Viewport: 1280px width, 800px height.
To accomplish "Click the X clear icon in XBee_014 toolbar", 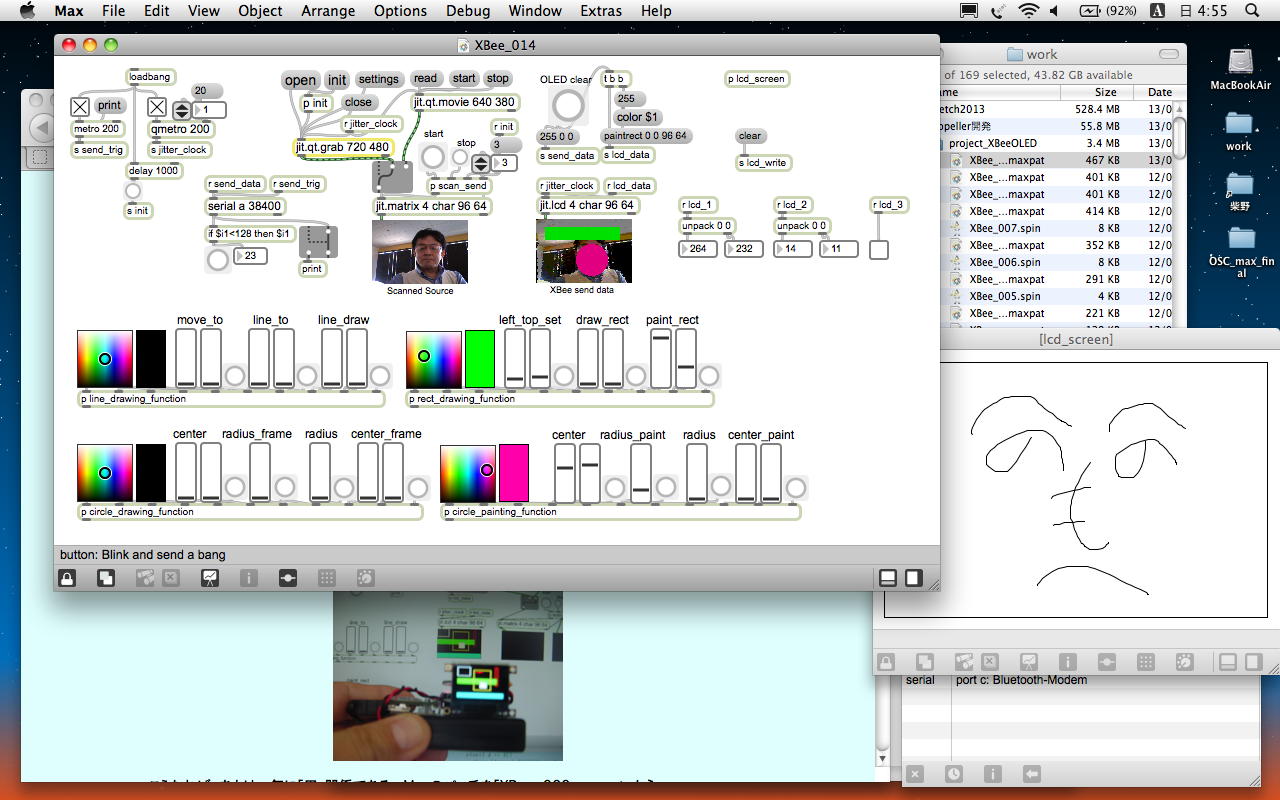I will point(171,578).
